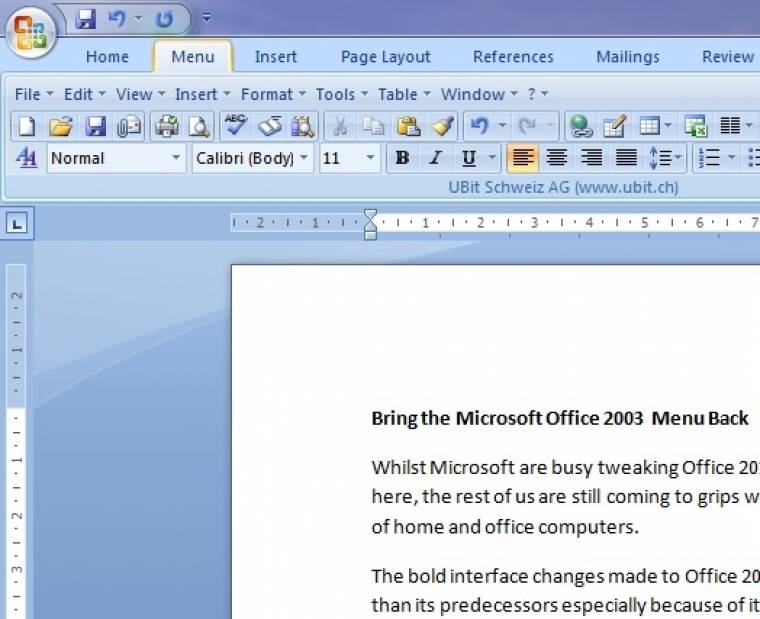Image resolution: width=760 pixels, height=619 pixels.
Task: Click the Repeat icon in the Quick Access Toolbar
Action: [165, 19]
